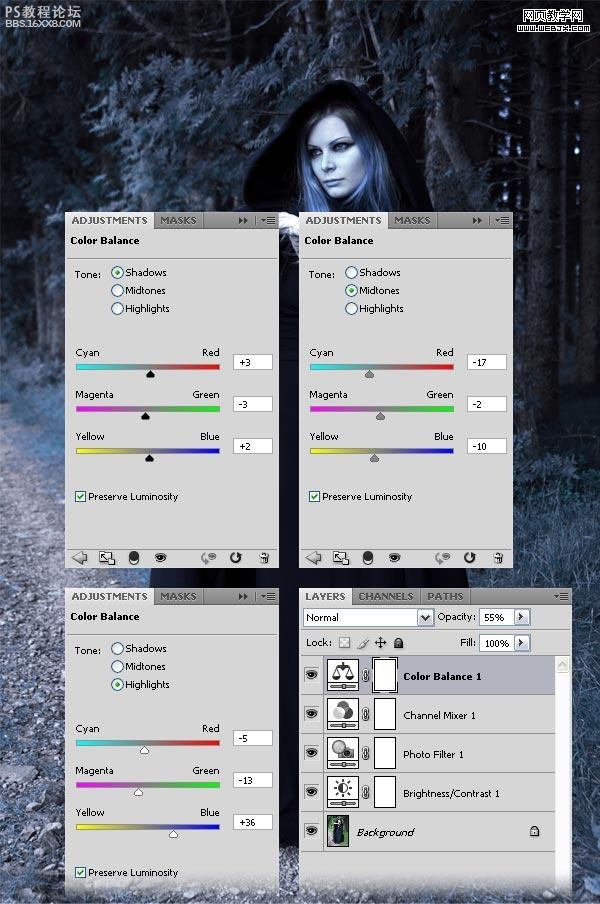
Task: Switch to the Paths tab
Action: tap(445, 596)
